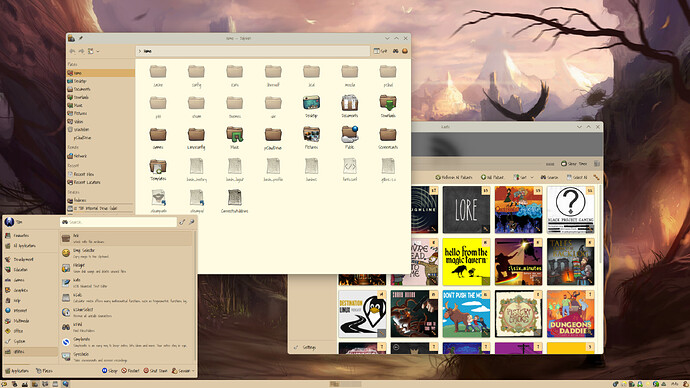
Task: Select the Templates folder icon
Action: (158, 166)
